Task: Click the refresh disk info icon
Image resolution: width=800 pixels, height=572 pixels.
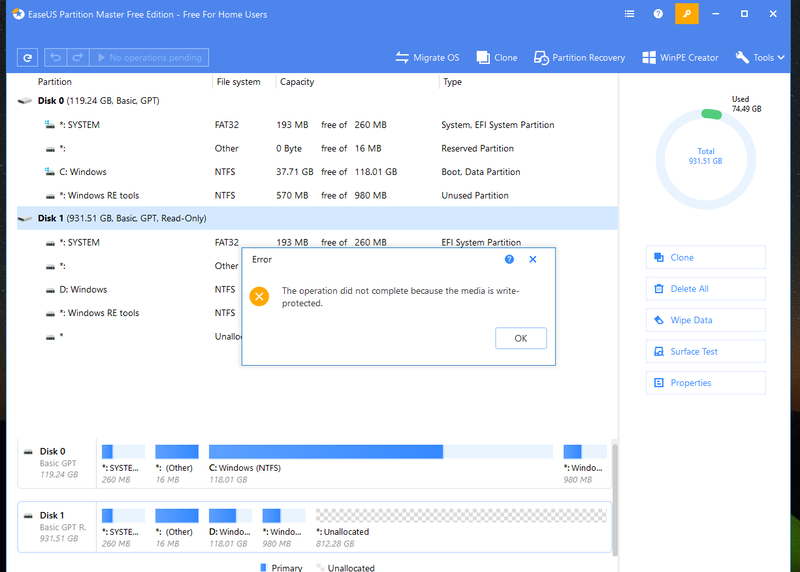Action: point(28,58)
